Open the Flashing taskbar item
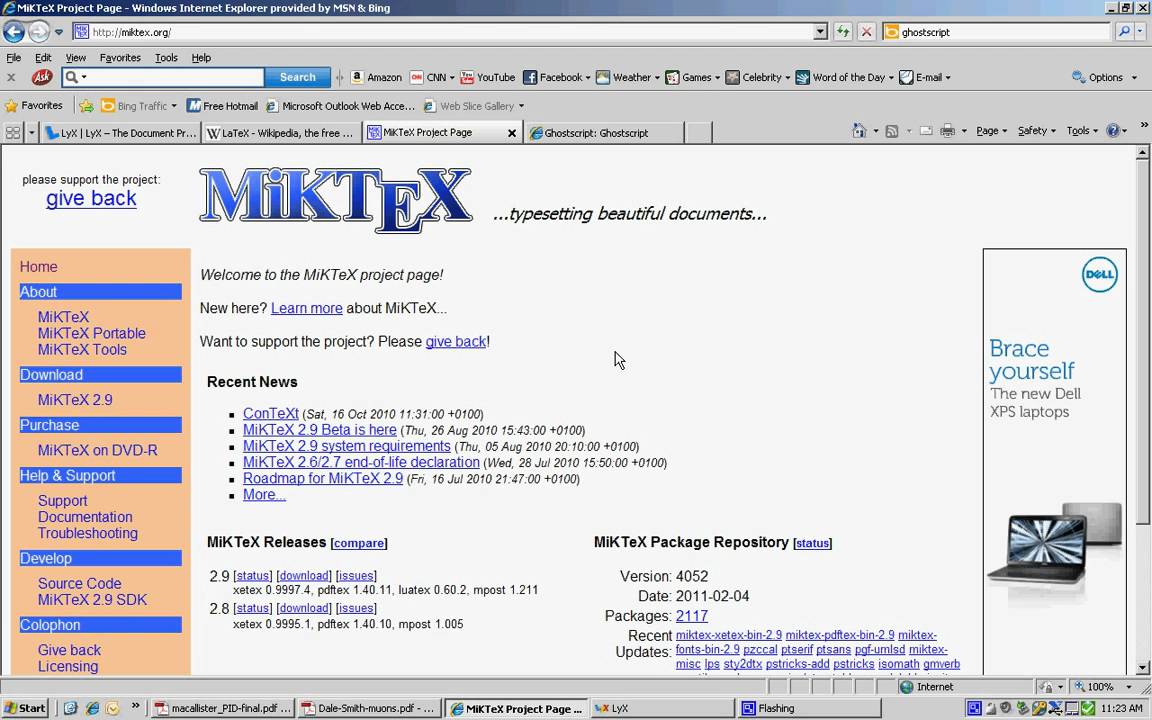1152x720 pixels. [810, 708]
